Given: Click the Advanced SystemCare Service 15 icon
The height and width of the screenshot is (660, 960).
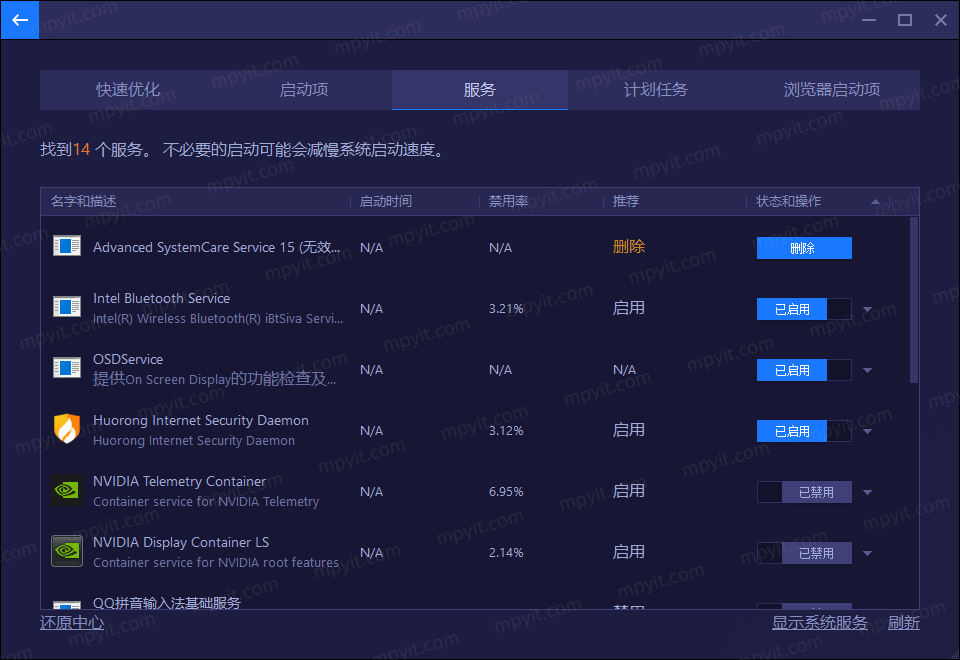Looking at the screenshot, I should pos(67,246).
